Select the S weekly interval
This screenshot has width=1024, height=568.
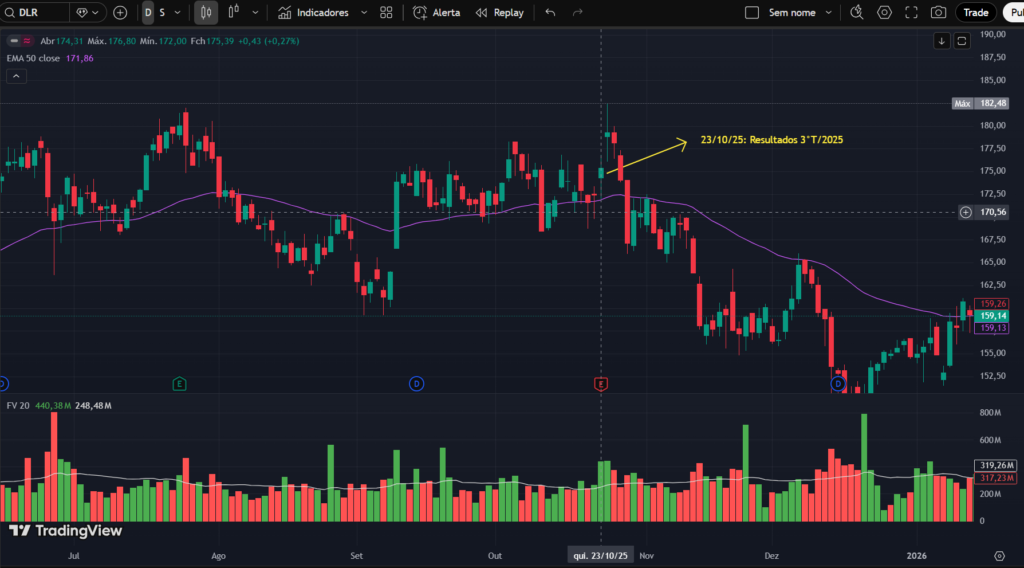coord(162,12)
